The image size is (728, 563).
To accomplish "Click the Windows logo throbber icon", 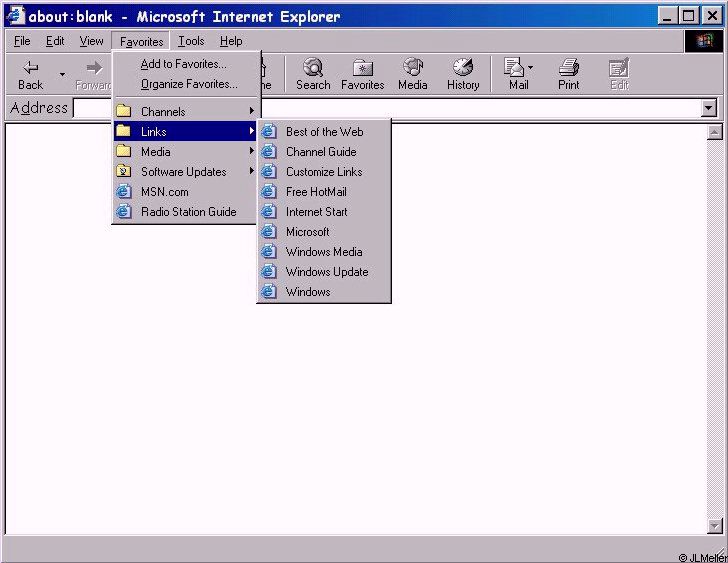I will pyautogui.click(x=704, y=41).
